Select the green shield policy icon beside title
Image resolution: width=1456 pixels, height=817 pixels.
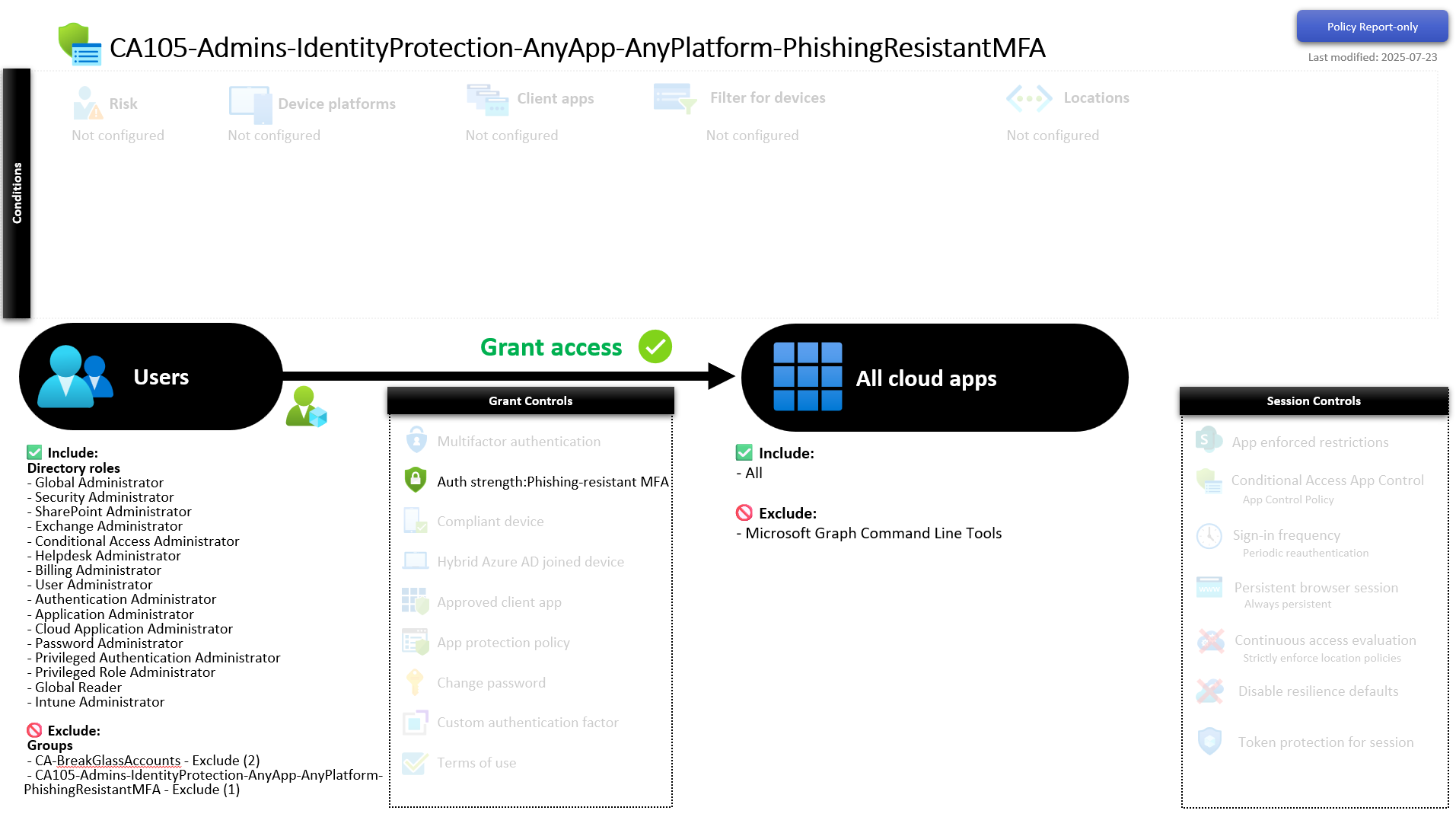(x=79, y=44)
